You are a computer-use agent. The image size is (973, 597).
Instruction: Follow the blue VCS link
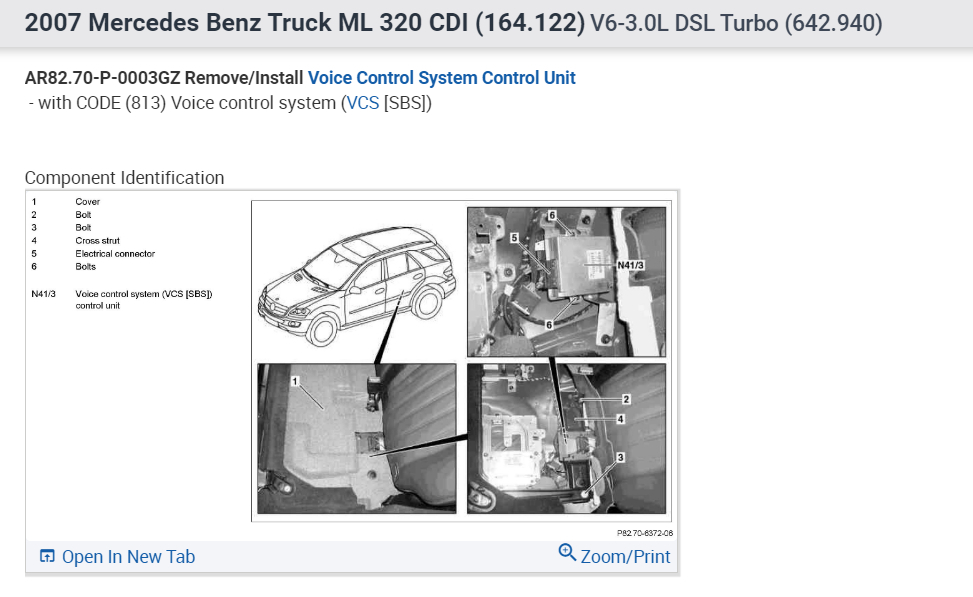coord(363,102)
